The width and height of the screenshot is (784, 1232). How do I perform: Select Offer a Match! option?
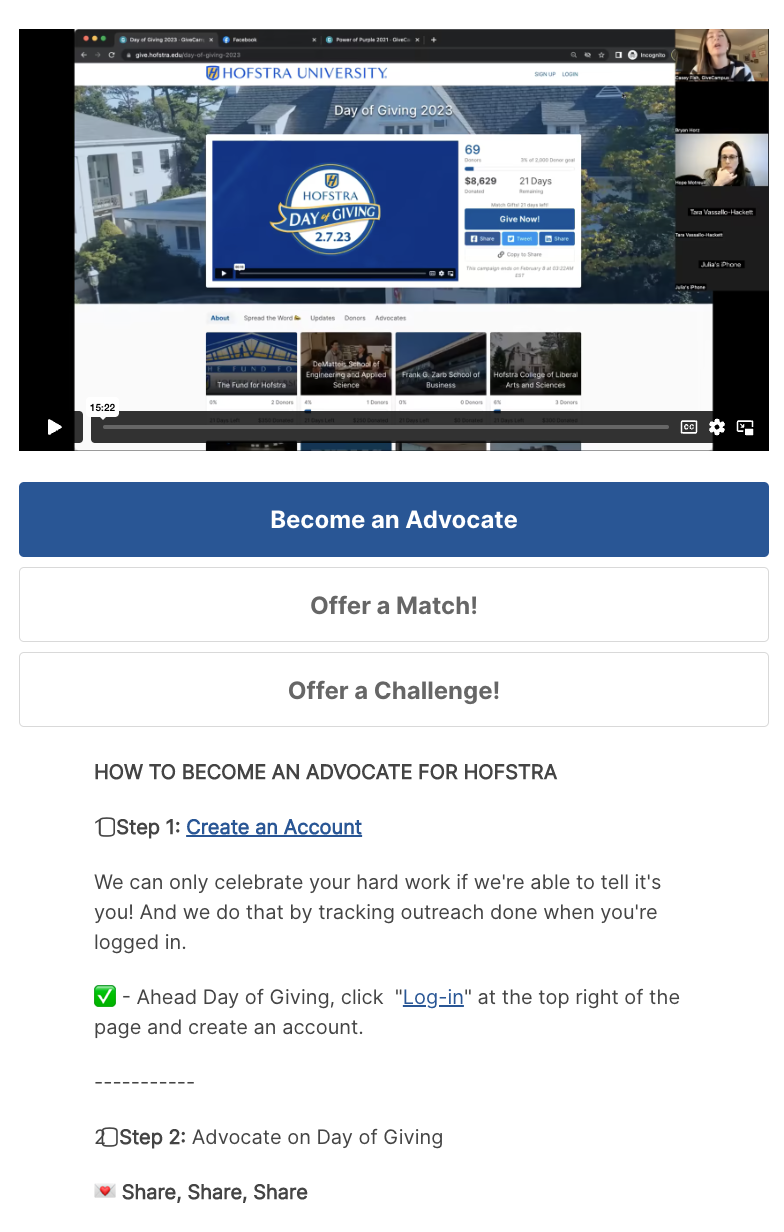point(394,605)
